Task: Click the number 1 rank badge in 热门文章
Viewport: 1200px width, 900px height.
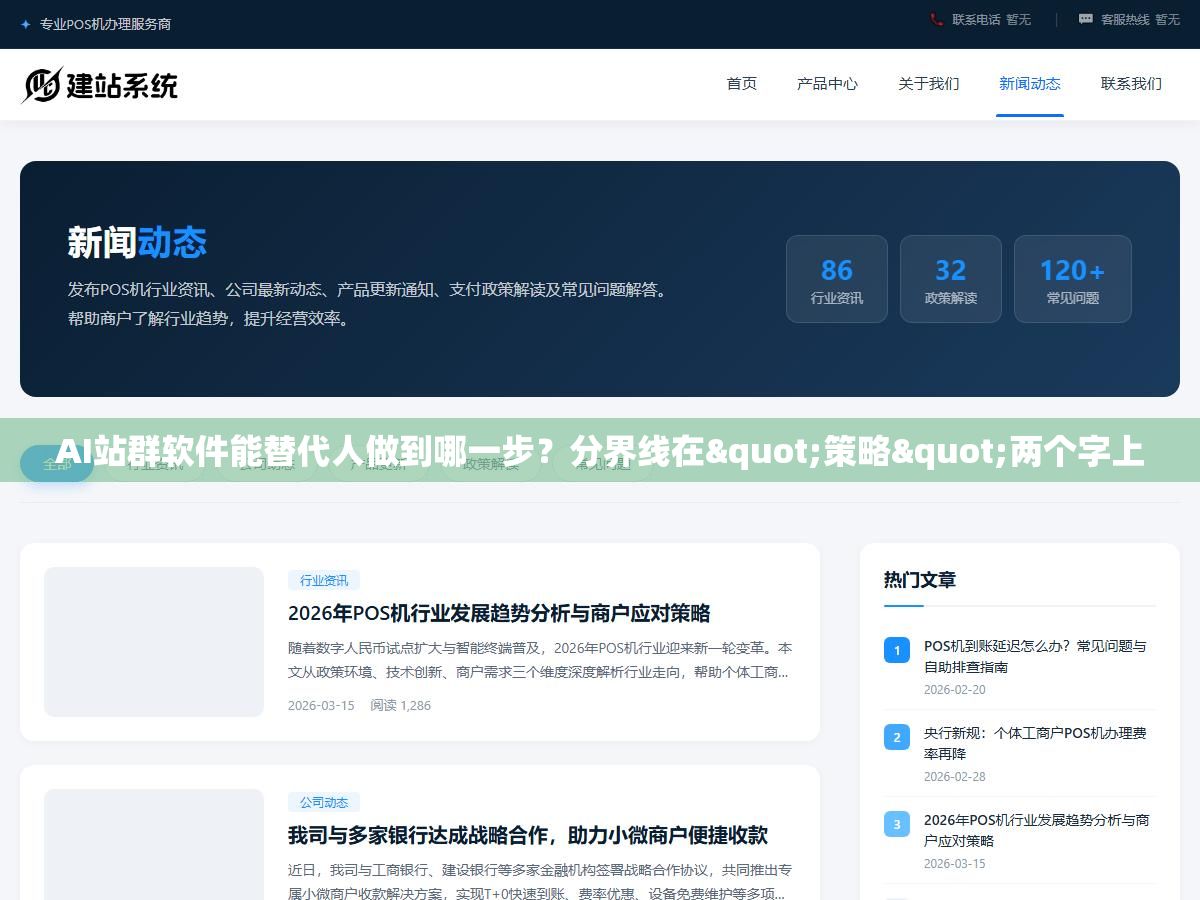Action: 897,650
